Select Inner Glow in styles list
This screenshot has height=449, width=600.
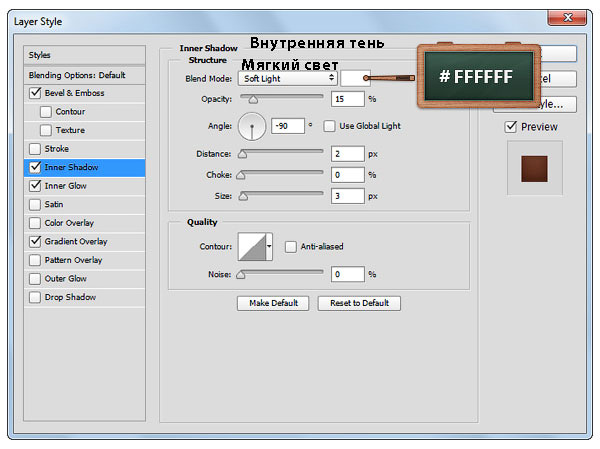(68, 186)
